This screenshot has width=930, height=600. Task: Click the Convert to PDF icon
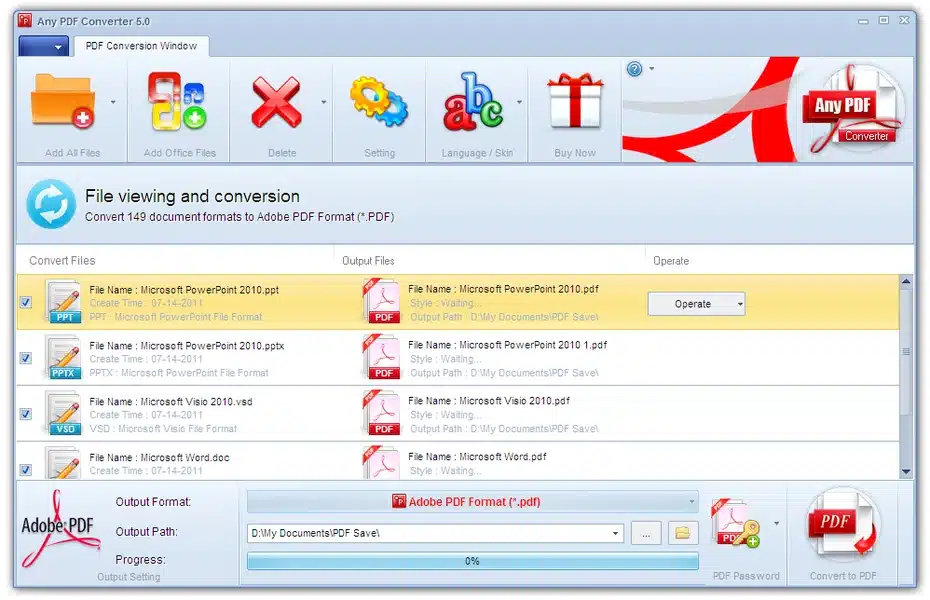(x=843, y=524)
